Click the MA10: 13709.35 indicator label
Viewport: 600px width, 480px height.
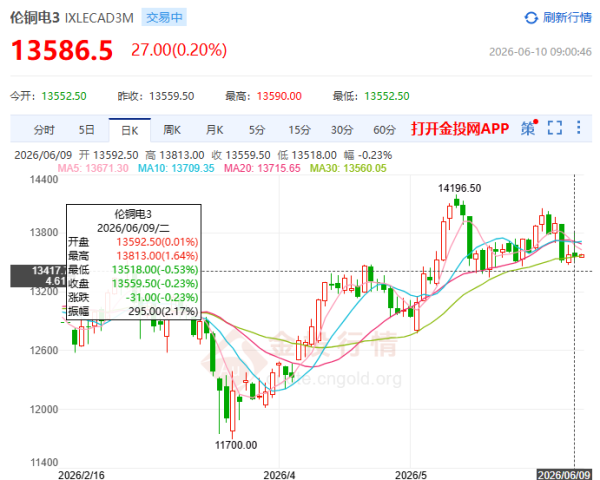(176, 168)
